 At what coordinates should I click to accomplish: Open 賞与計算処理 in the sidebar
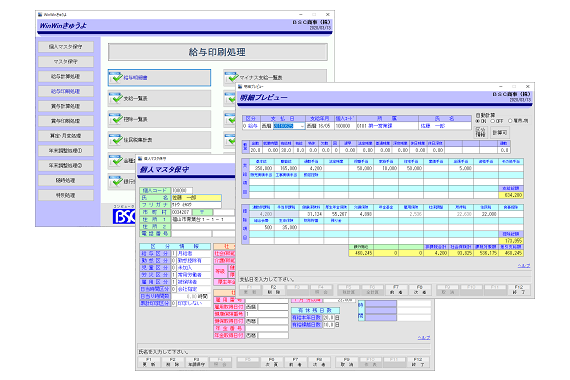tap(66, 106)
